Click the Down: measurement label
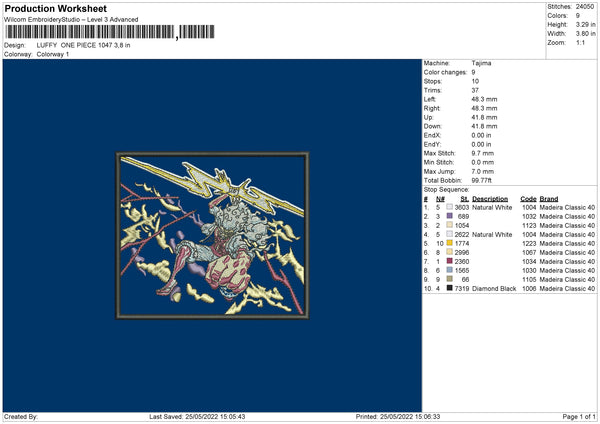 432,126
